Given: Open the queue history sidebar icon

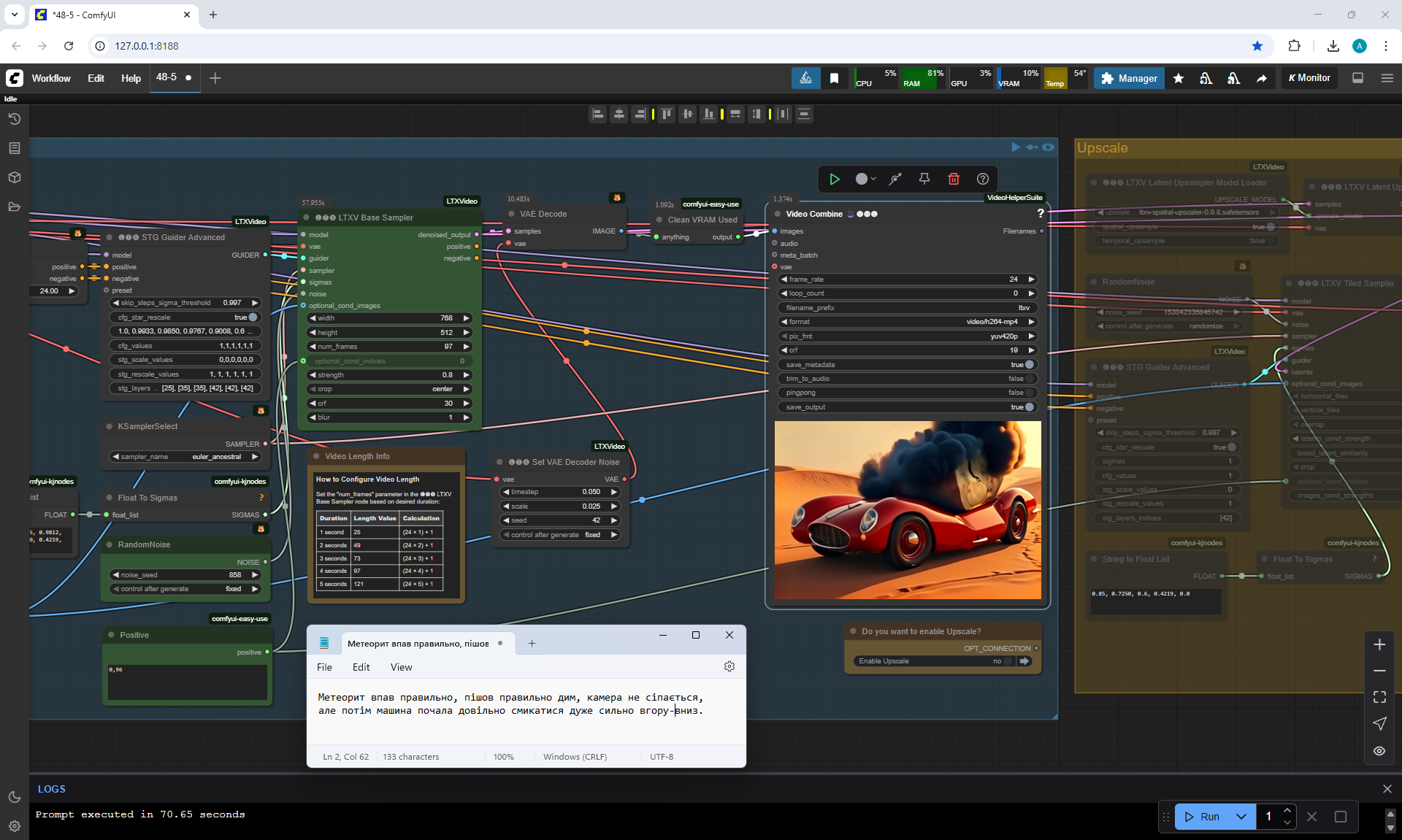Looking at the screenshot, I should (x=15, y=119).
